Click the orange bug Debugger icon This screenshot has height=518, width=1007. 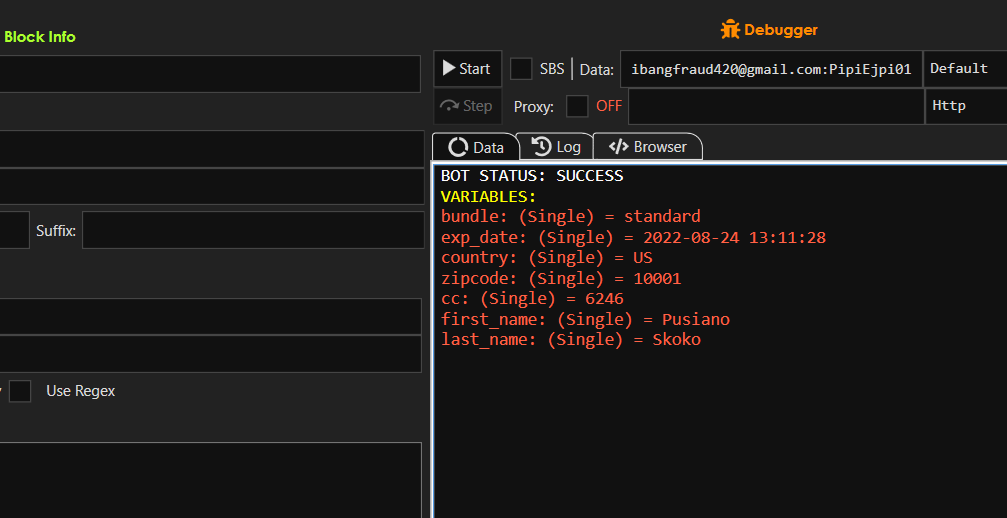(730, 30)
